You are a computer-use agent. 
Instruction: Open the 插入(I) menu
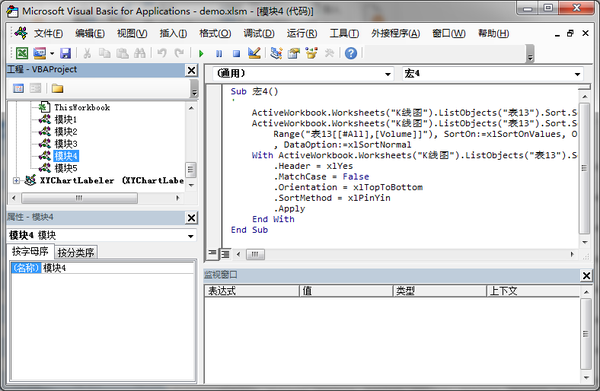click(173, 33)
